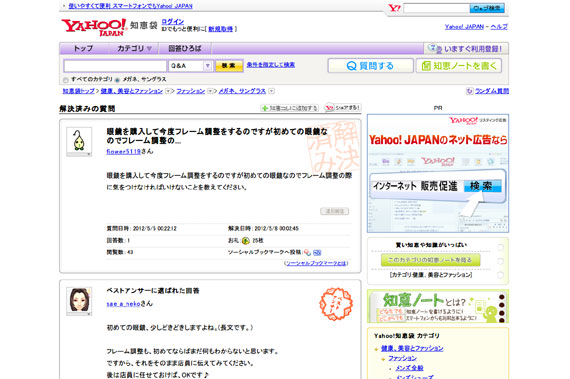Select the すべてのカテゴリ radio button
The height and width of the screenshot is (379, 570).
tap(66, 80)
